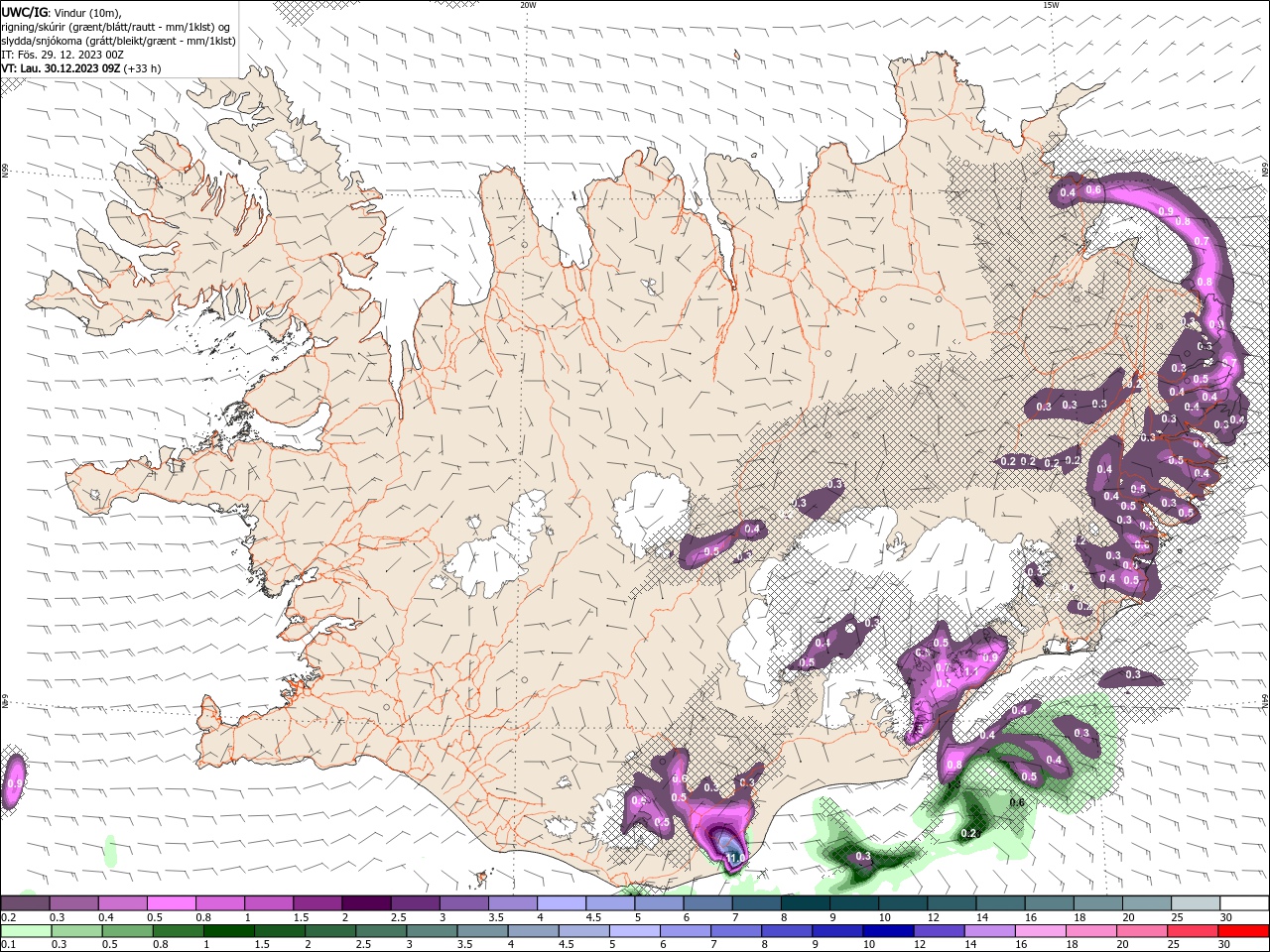Click the '30' label under the lower scale
The height and width of the screenshot is (952, 1270).
[1226, 945]
